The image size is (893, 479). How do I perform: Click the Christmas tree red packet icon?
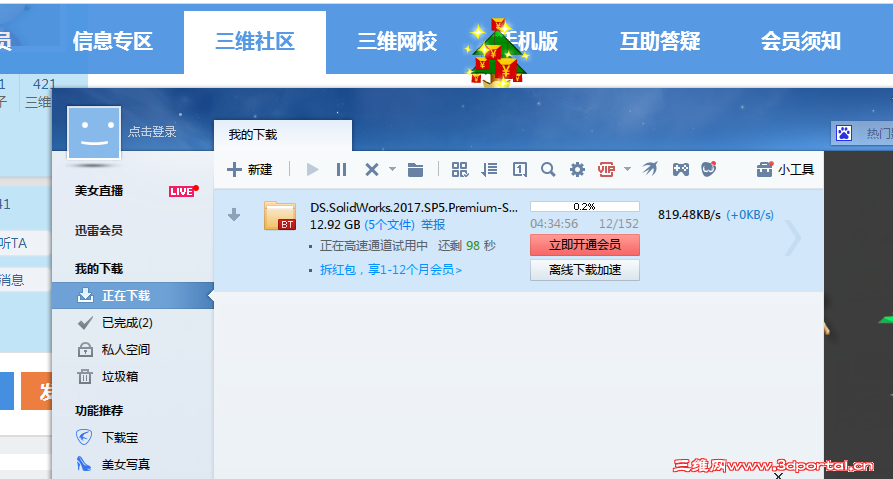click(495, 52)
